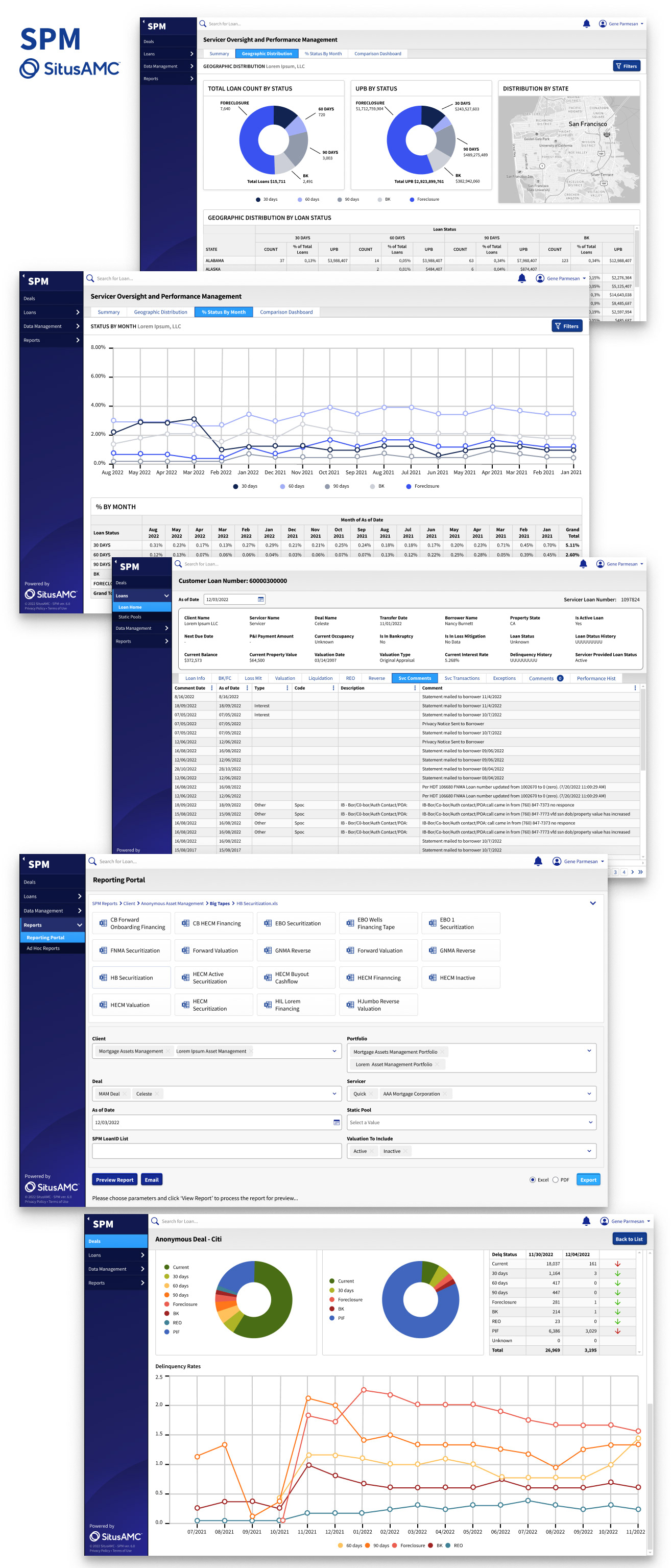Image resolution: width=671 pixels, height=1568 pixels.
Task: Open Gene Parmesan menu in Anonymous Deal window
Action: 627,1221
